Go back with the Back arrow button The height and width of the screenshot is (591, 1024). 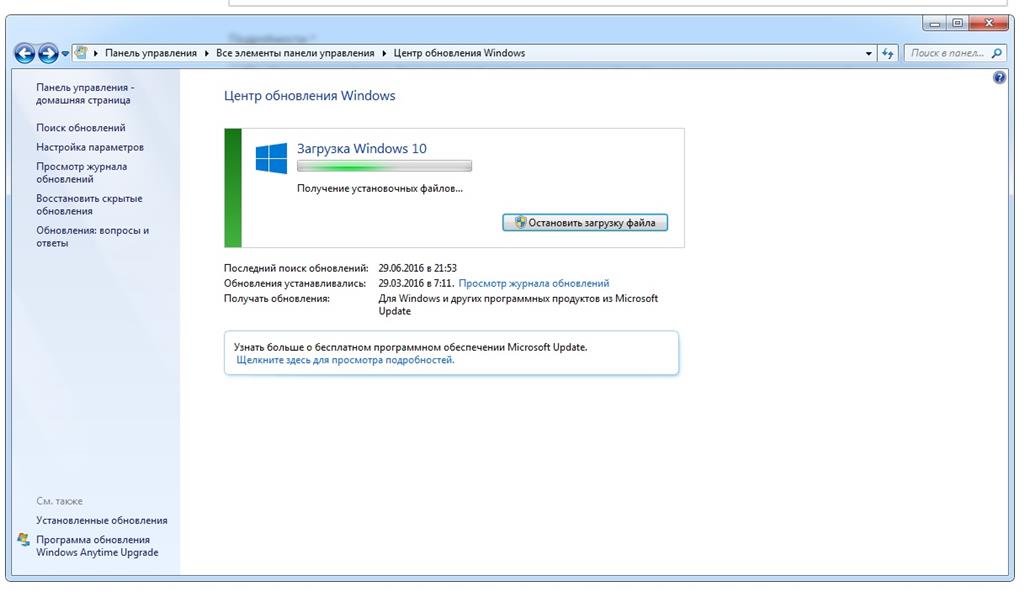pyautogui.click(x=25, y=54)
